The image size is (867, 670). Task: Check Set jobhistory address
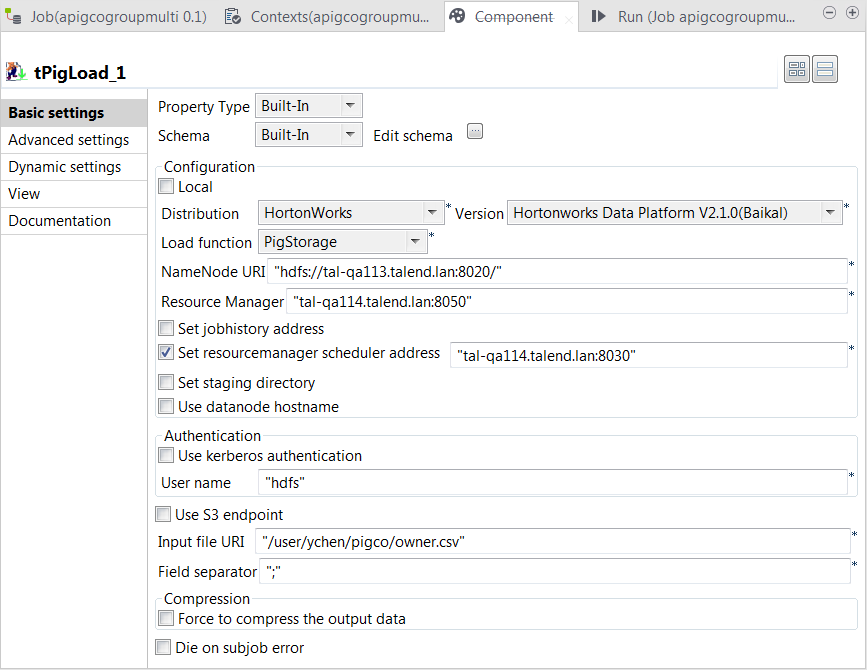[165, 328]
